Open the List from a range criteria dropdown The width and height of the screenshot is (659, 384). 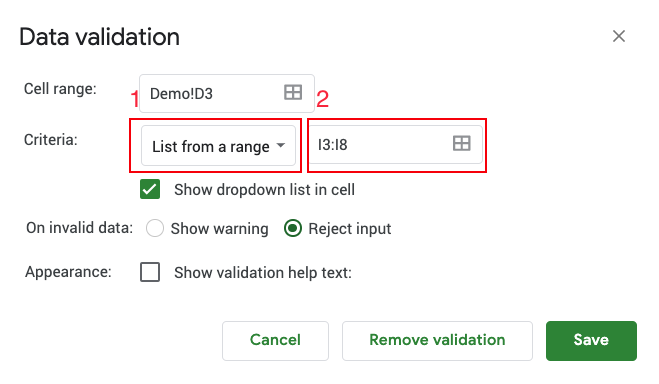click(218, 146)
